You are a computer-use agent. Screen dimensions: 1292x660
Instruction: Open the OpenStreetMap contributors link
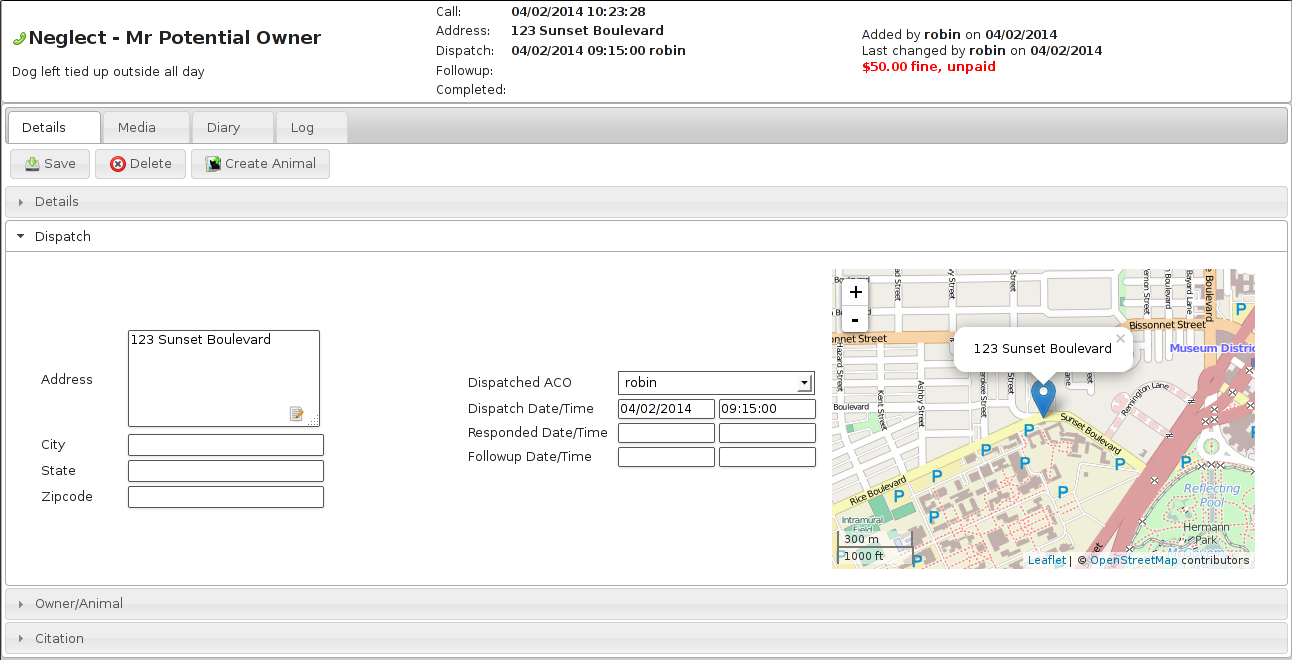click(1133, 561)
